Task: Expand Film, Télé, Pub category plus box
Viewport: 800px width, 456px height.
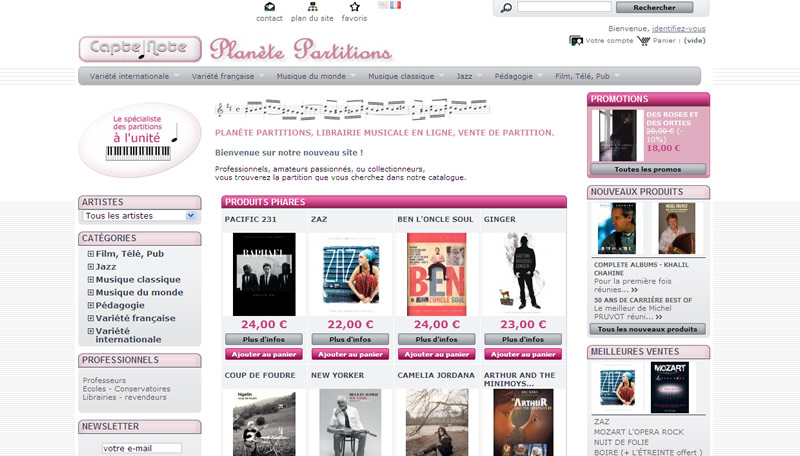Action: (x=90, y=254)
